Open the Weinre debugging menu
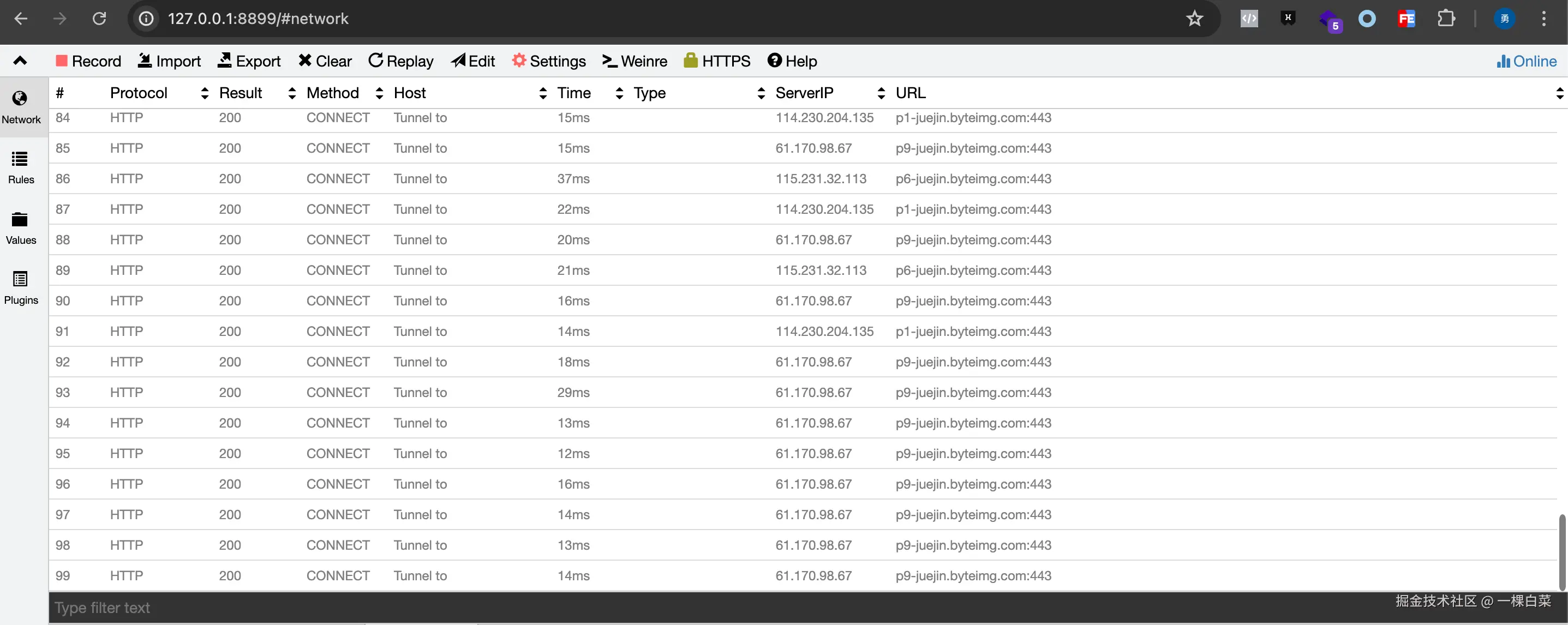Viewport: 1568px width, 625px height. click(x=635, y=61)
